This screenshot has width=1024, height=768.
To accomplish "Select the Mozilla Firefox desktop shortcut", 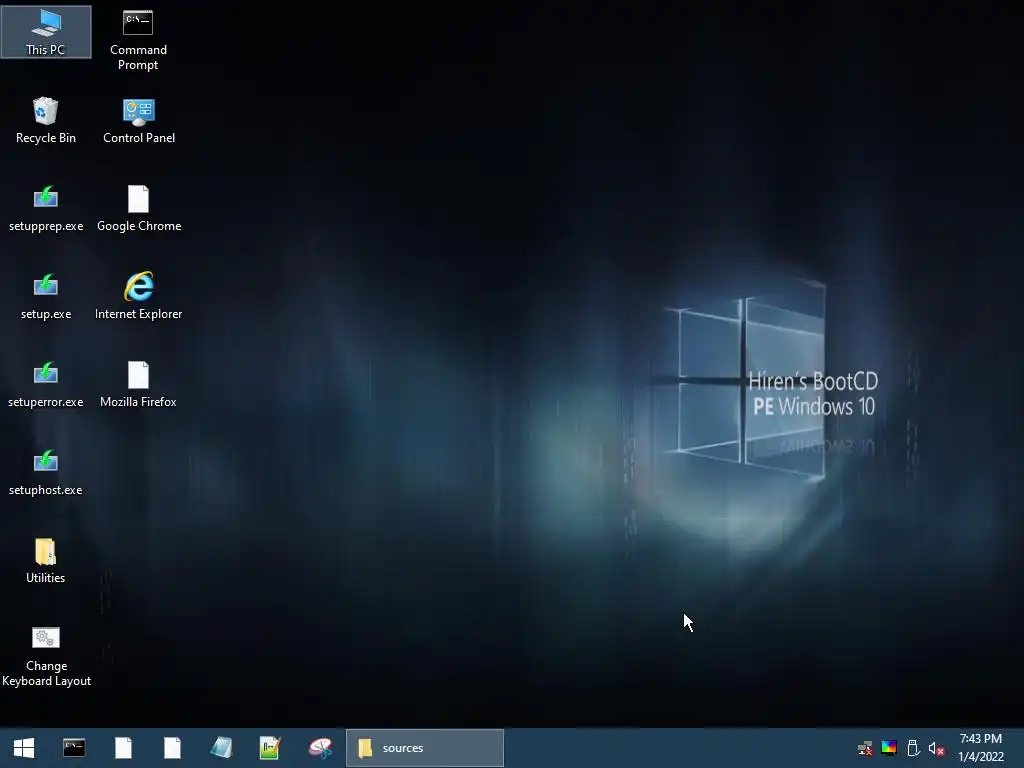I will pyautogui.click(x=138, y=385).
